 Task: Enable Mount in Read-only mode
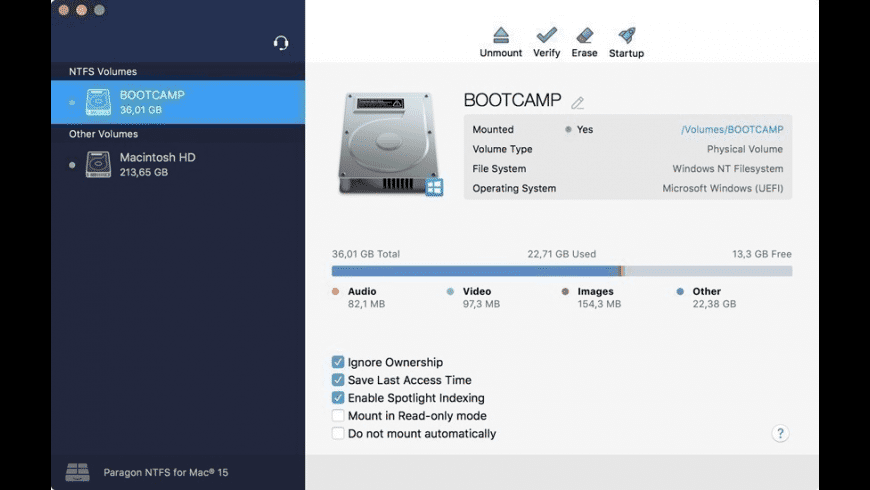[338, 416]
